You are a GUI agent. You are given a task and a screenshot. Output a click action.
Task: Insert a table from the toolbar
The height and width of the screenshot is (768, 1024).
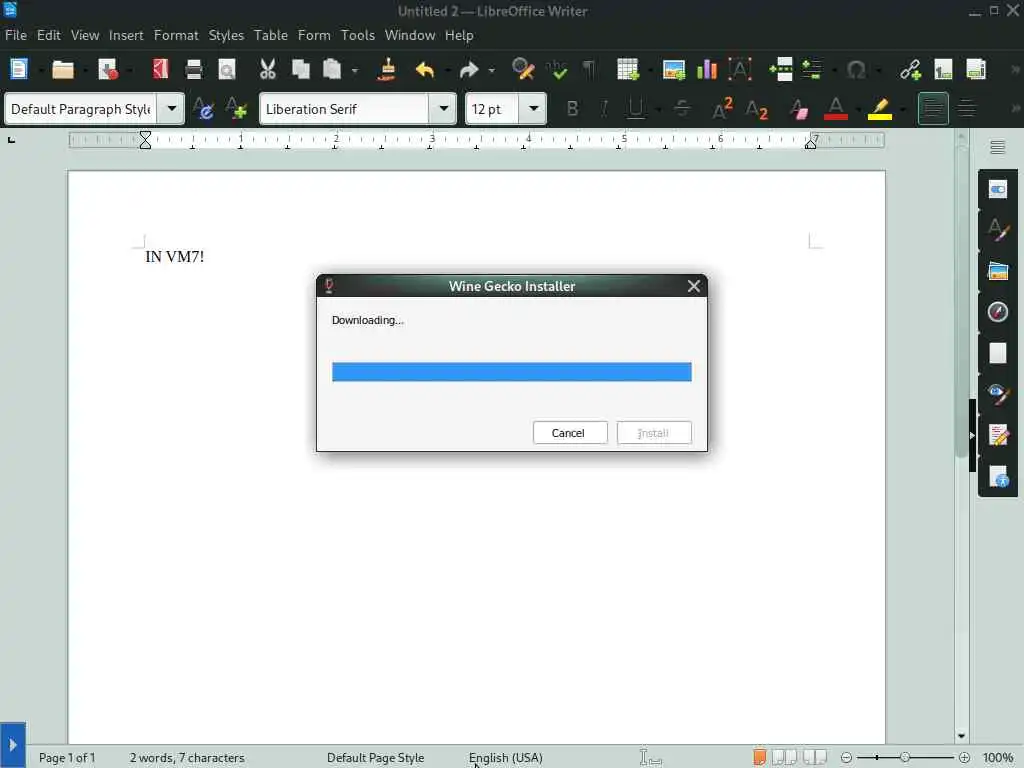628,69
